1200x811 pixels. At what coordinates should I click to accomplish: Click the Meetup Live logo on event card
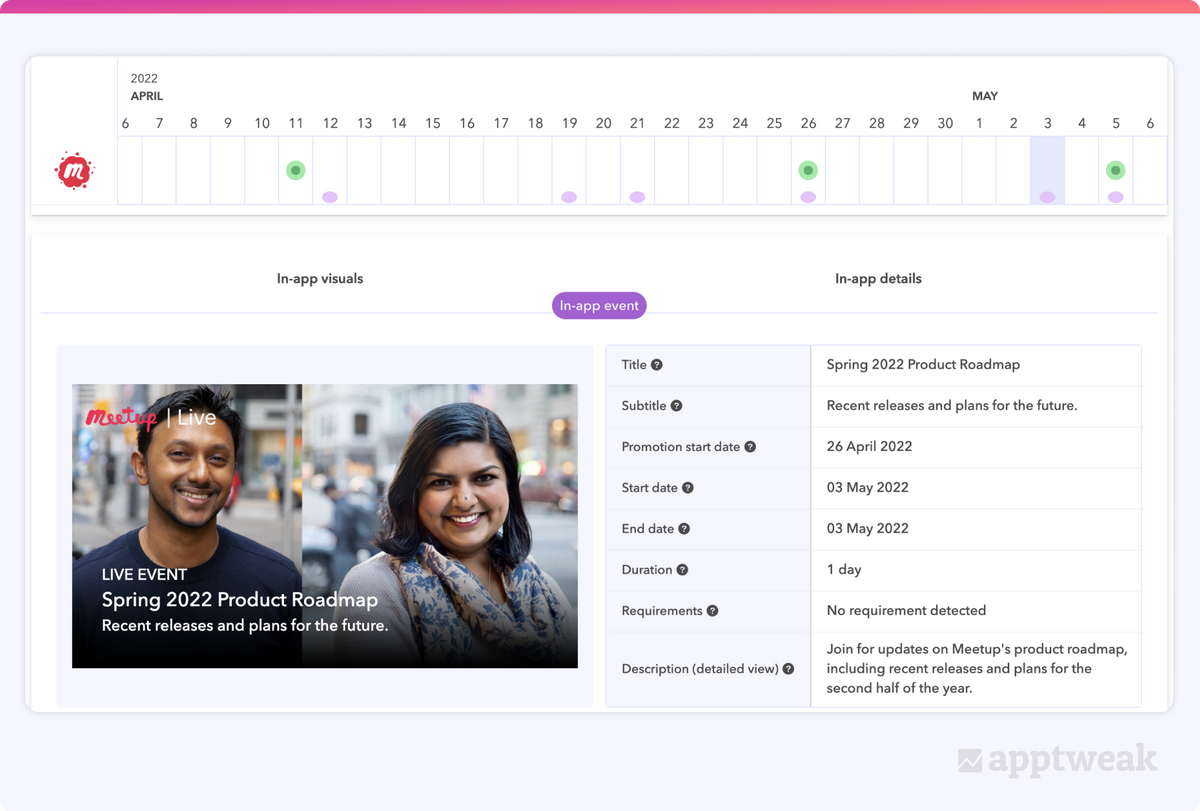click(x=151, y=418)
